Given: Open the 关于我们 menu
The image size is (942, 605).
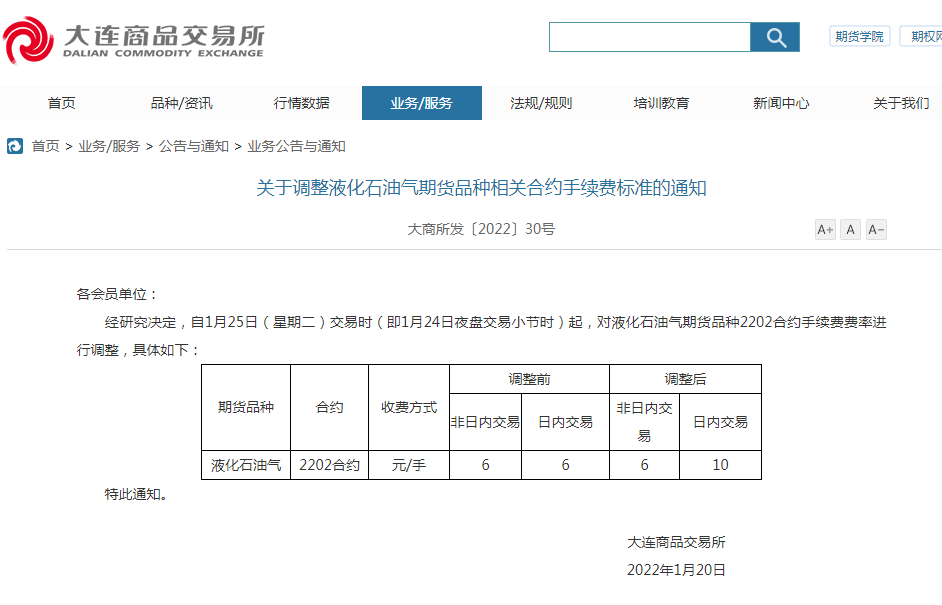Looking at the screenshot, I should (x=900, y=103).
